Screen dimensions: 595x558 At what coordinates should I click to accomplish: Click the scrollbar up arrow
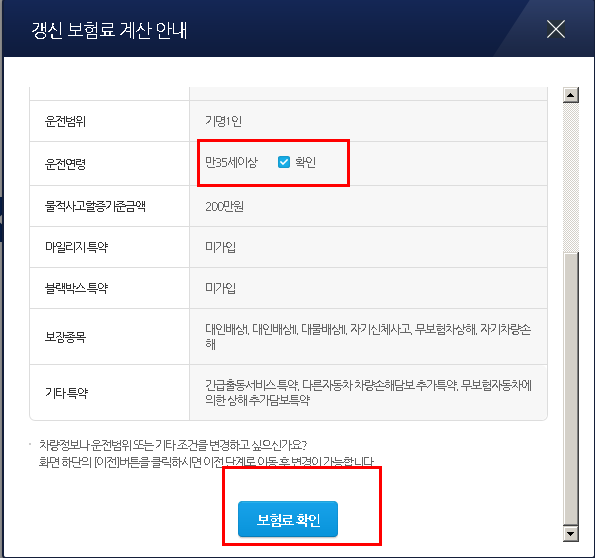coord(571,95)
